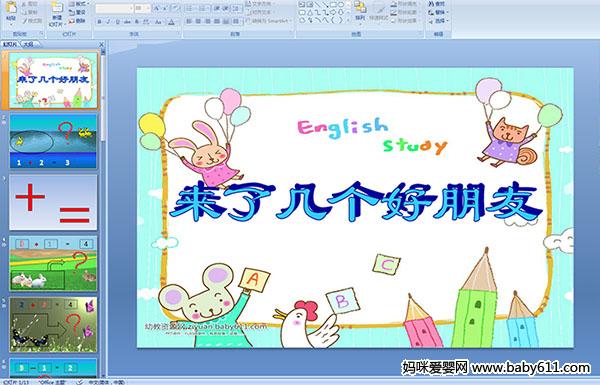Toggle Text Shadow (S) formatting
The width and height of the screenshot is (600, 385).
pos(137,22)
